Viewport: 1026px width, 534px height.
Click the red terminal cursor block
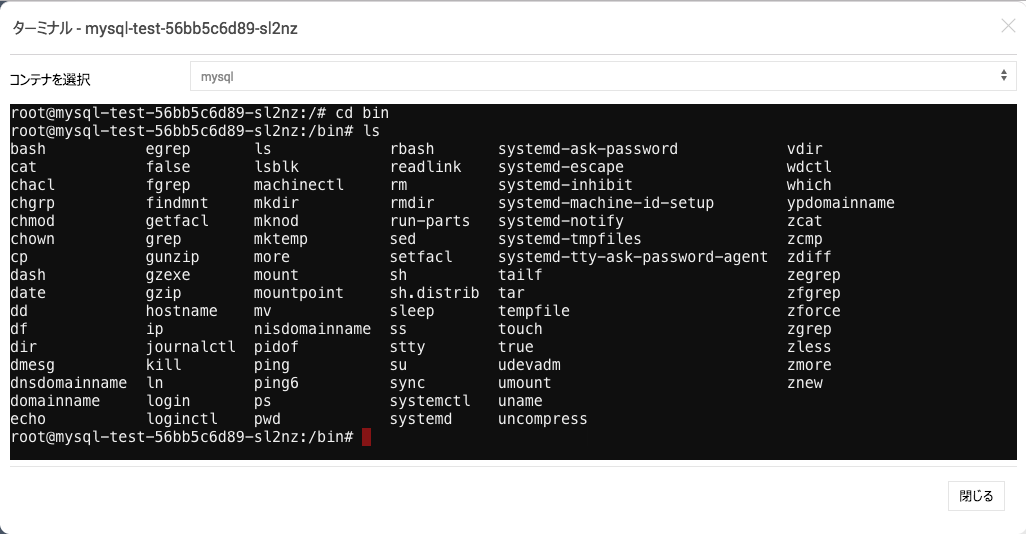[366, 436]
